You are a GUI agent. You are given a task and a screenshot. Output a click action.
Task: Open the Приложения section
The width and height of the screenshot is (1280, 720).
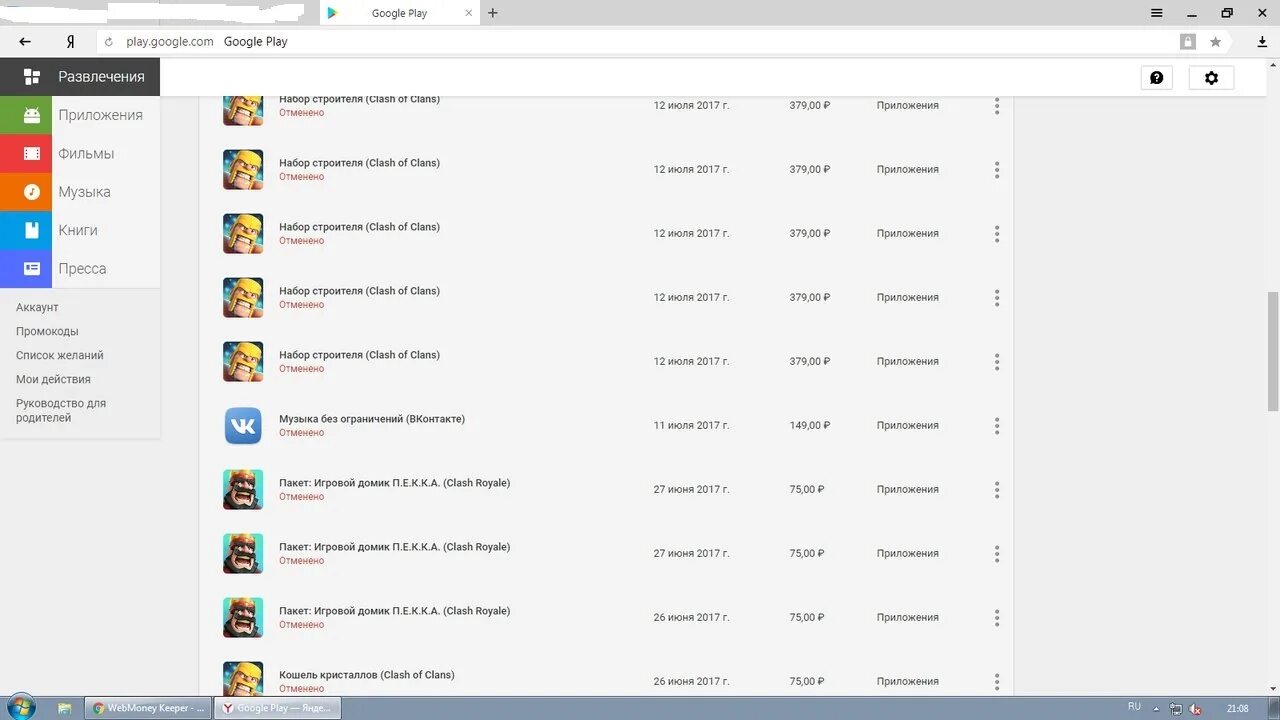(80, 115)
